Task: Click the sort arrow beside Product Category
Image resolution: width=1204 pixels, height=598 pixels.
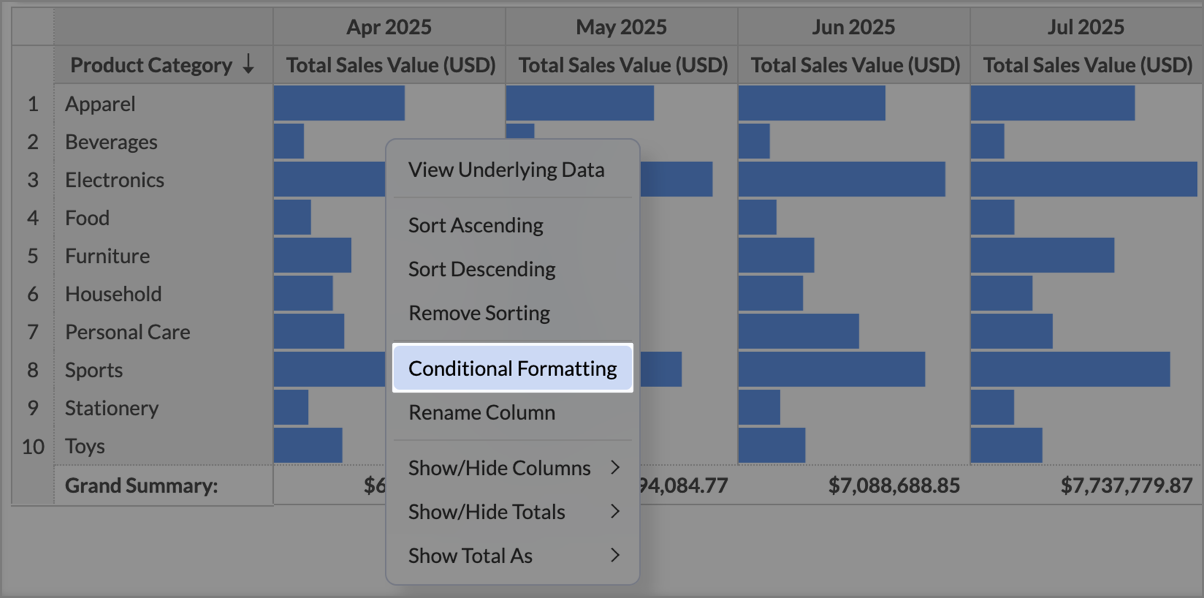Action: (x=248, y=66)
